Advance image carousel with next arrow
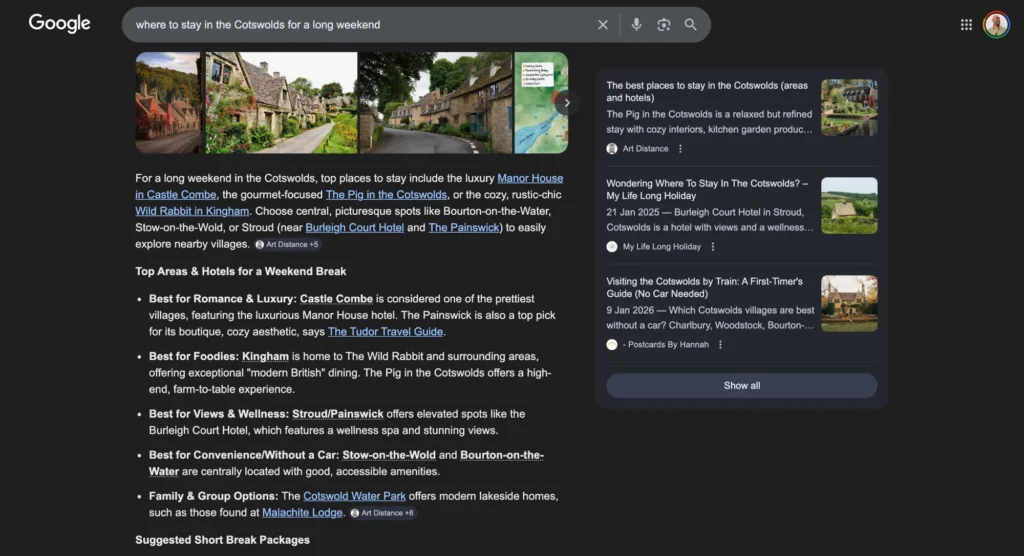Screen dimensions: 1024x556 tap(566, 103)
